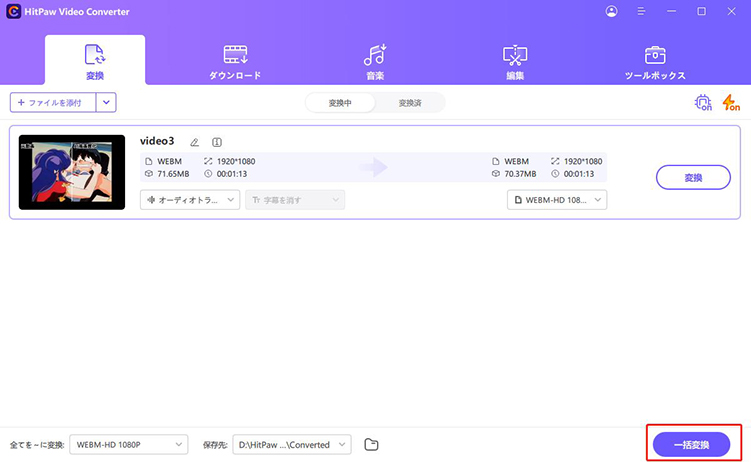This screenshot has height=462, width=751.
Task: Toggle lightning fast conversion icon
Action: pyautogui.click(x=731, y=102)
